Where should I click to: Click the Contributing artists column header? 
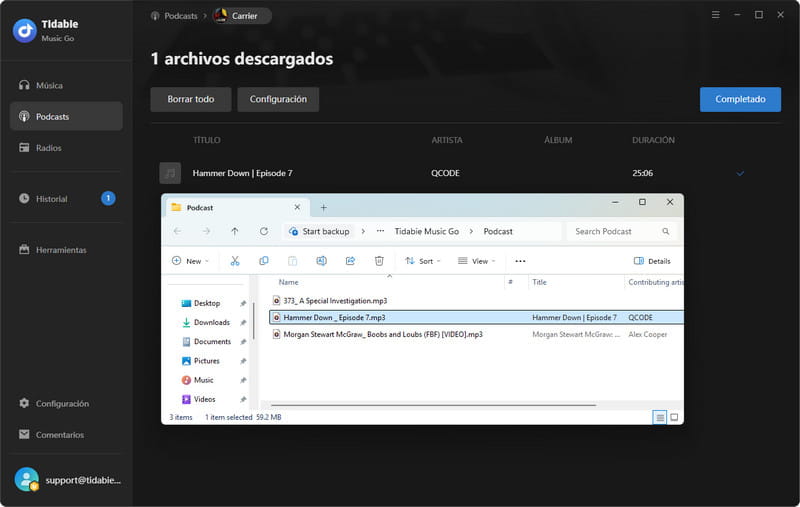click(x=656, y=282)
